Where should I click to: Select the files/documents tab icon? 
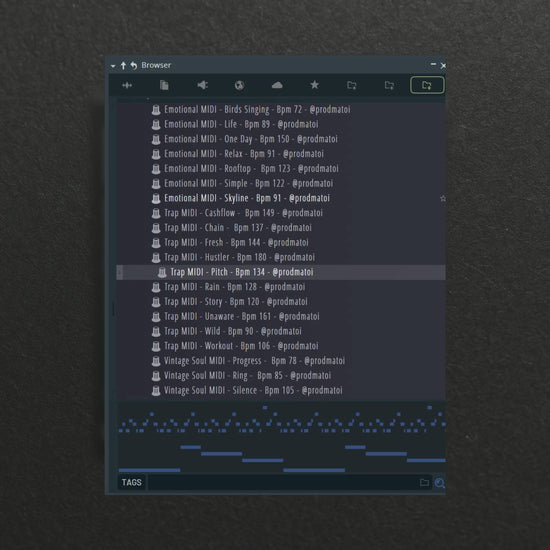click(164, 85)
